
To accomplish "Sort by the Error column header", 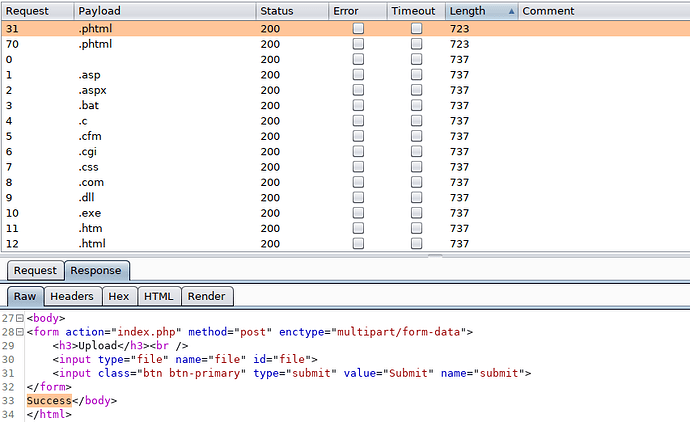I will point(358,11).
